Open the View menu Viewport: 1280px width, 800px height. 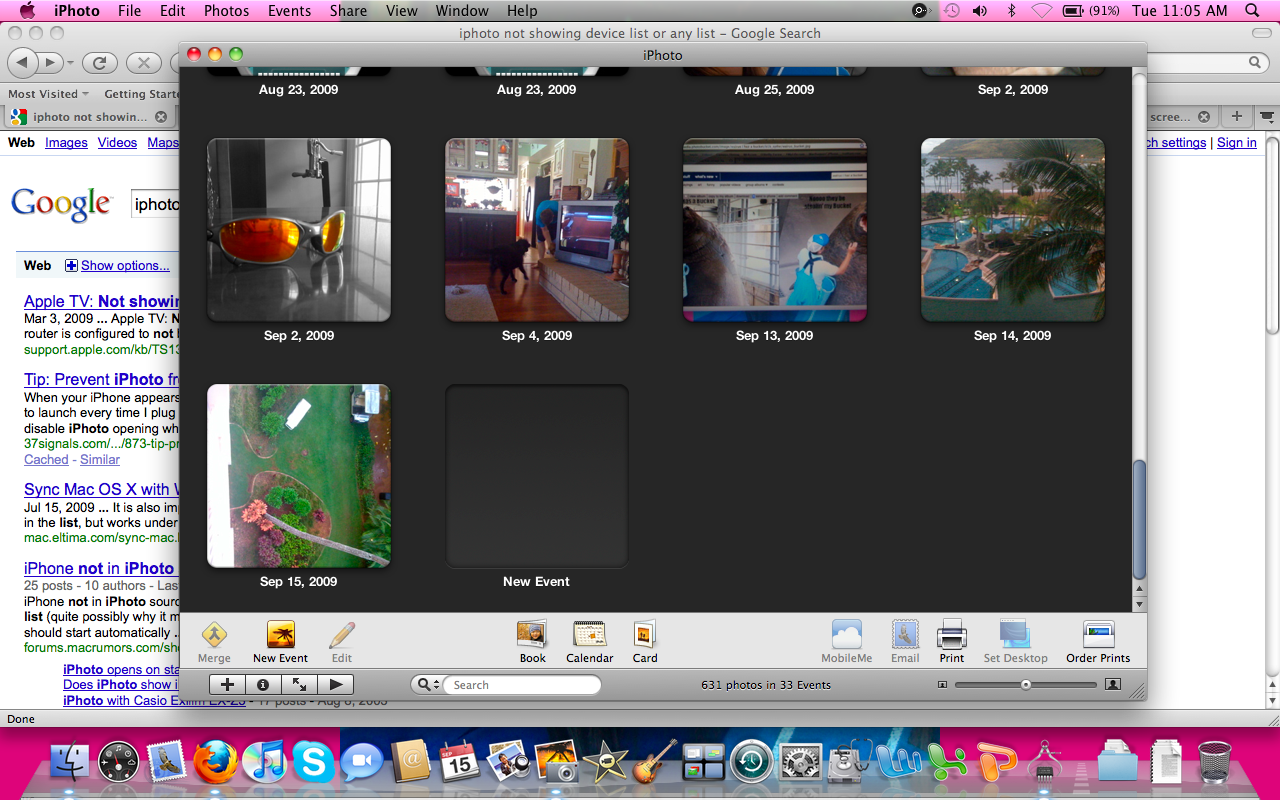(402, 11)
